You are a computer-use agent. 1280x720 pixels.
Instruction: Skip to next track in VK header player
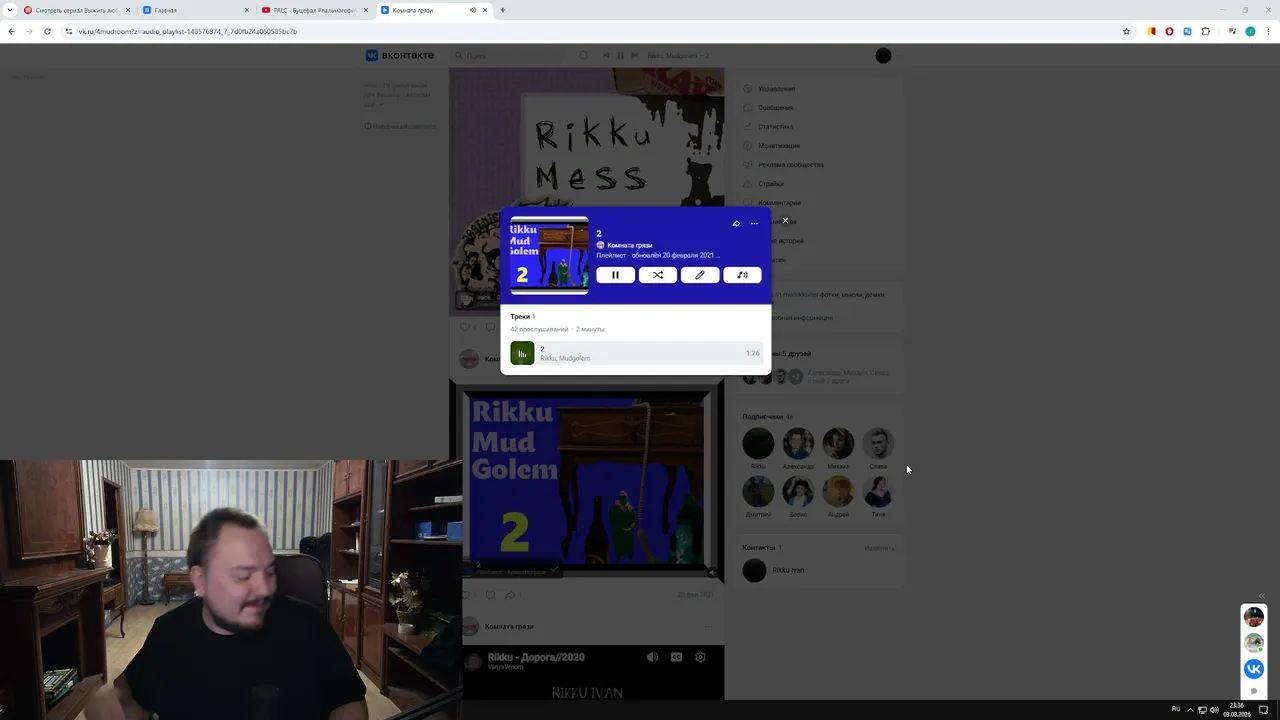634,56
